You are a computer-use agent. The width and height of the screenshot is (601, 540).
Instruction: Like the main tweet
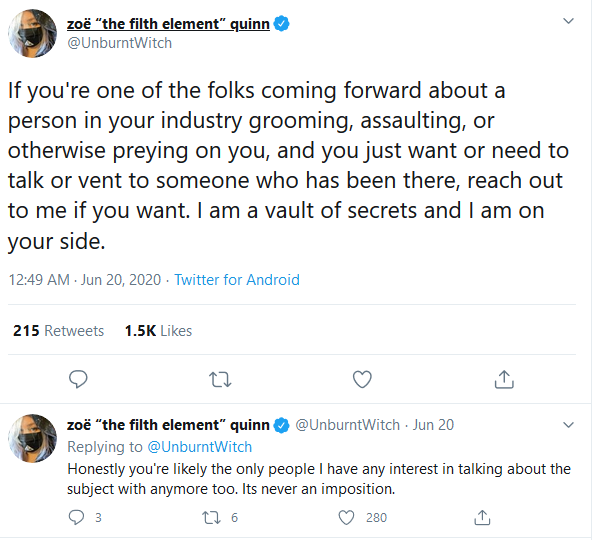click(363, 379)
